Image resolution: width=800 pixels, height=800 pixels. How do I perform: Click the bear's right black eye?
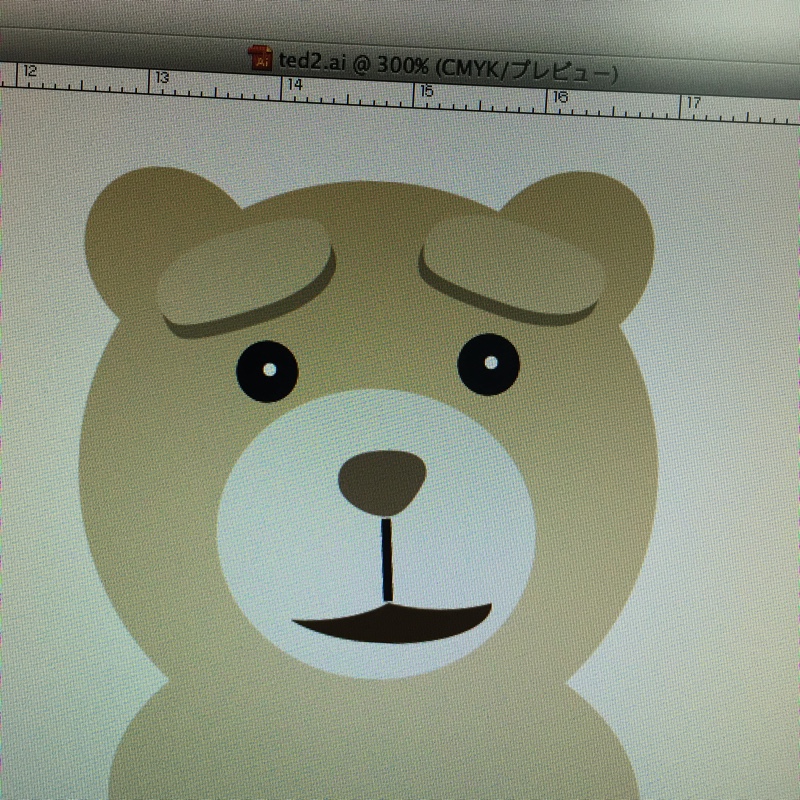click(x=488, y=364)
